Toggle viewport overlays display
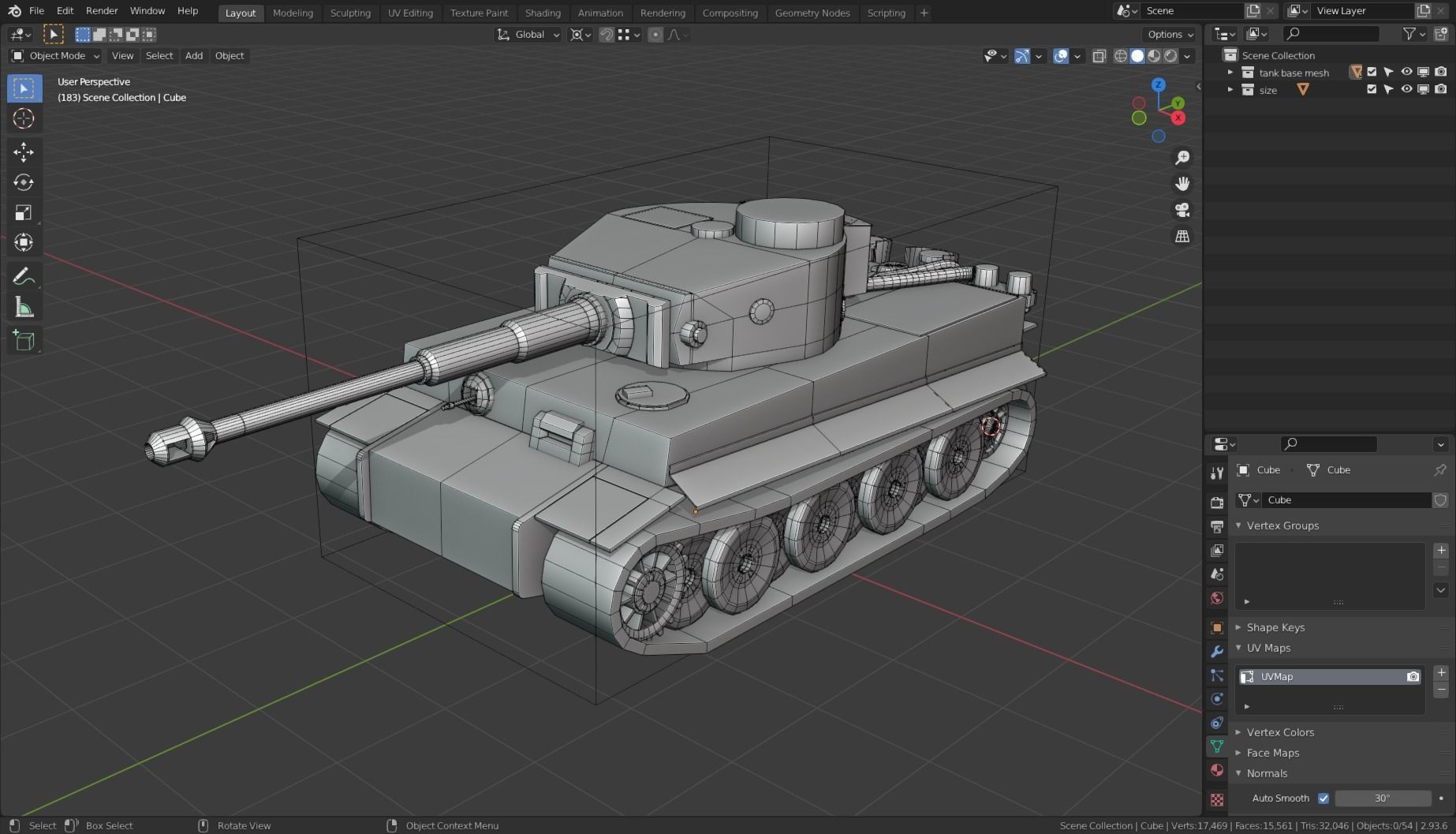Viewport: 1456px width, 834px height. tap(1061, 56)
